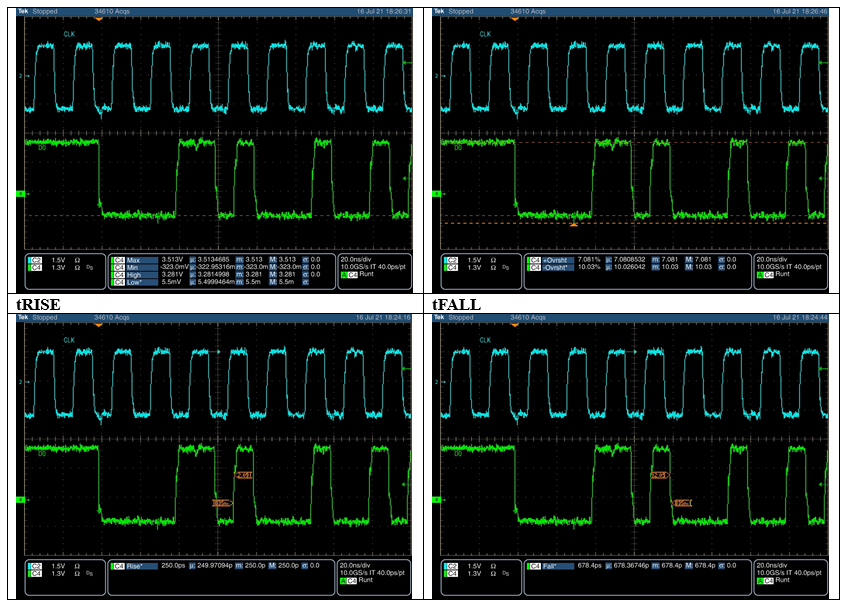The height and width of the screenshot is (604, 847).
Task: Click the CLK waveform label in the tRISE capture
Action: (69, 340)
